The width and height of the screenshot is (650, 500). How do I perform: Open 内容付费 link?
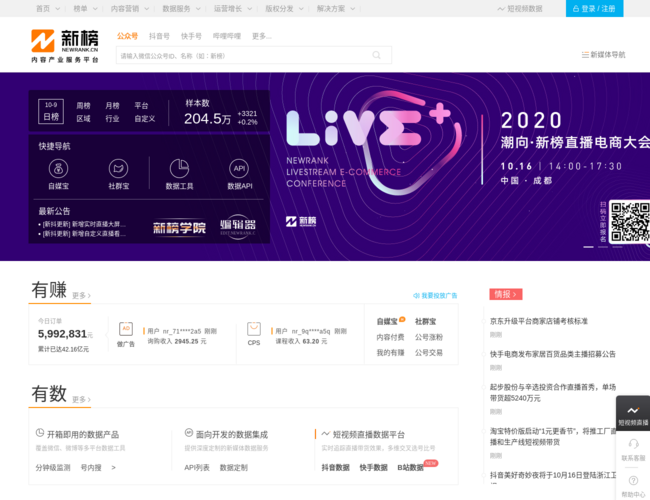pyautogui.click(x=390, y=337)
